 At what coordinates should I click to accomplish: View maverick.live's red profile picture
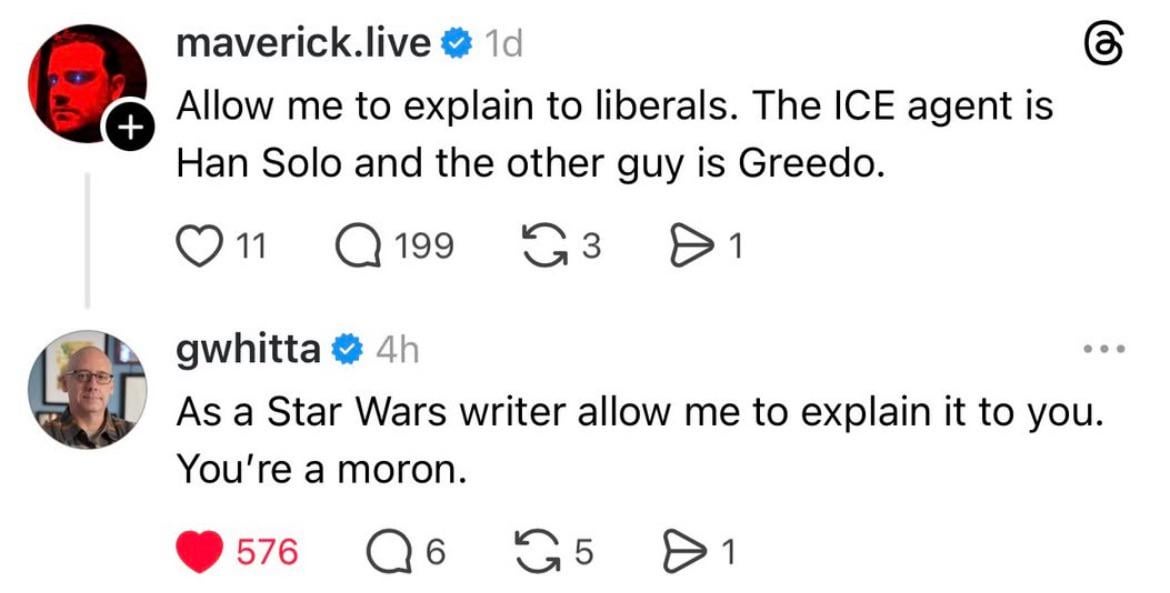coord(86,83)
